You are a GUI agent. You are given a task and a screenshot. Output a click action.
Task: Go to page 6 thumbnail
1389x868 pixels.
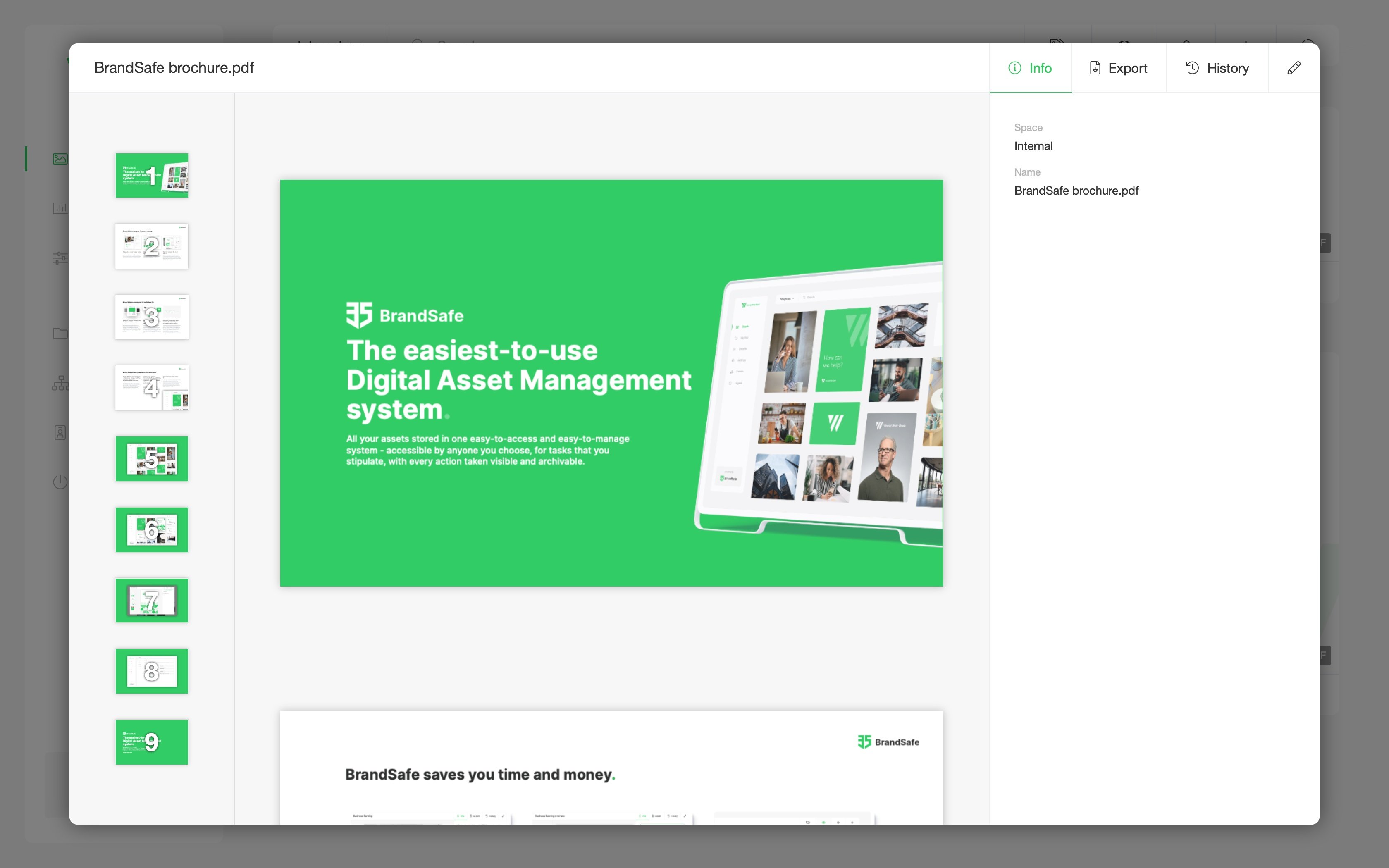coord(152,529)
